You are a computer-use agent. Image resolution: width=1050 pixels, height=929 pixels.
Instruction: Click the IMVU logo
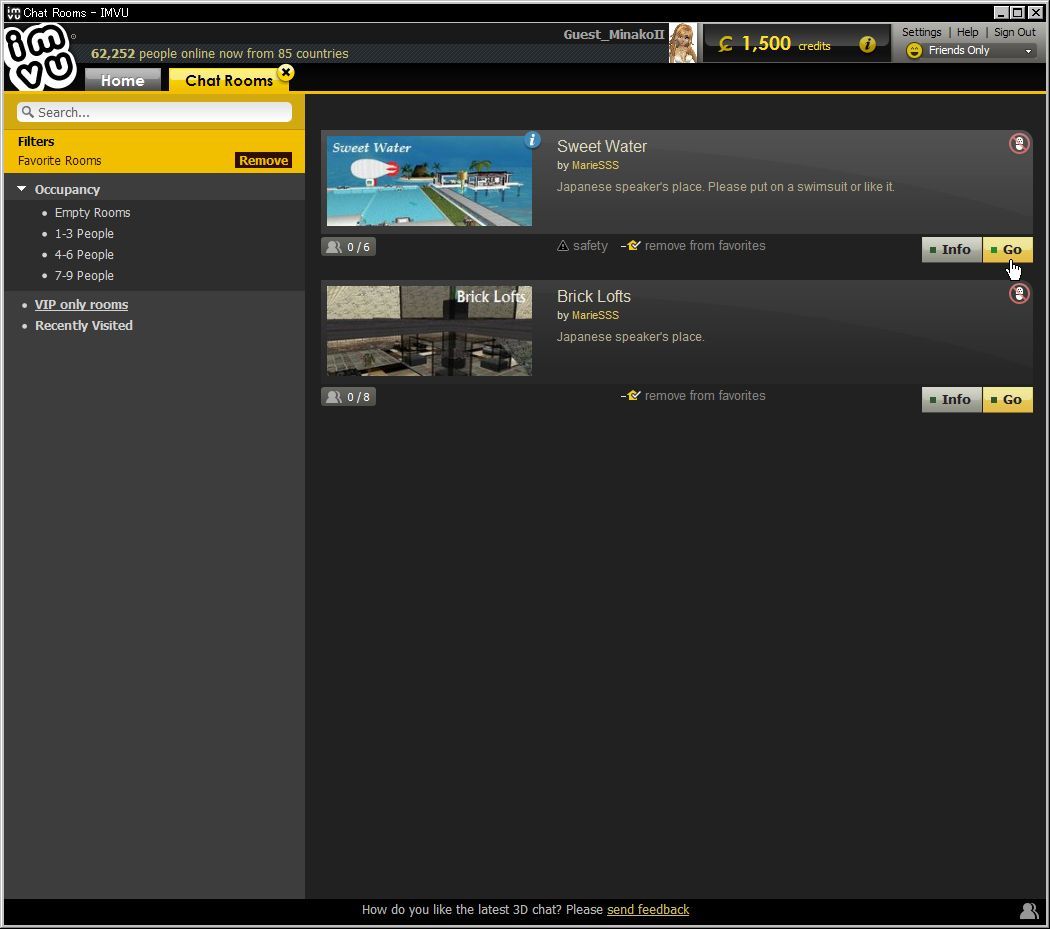click(x=40, y=56)
